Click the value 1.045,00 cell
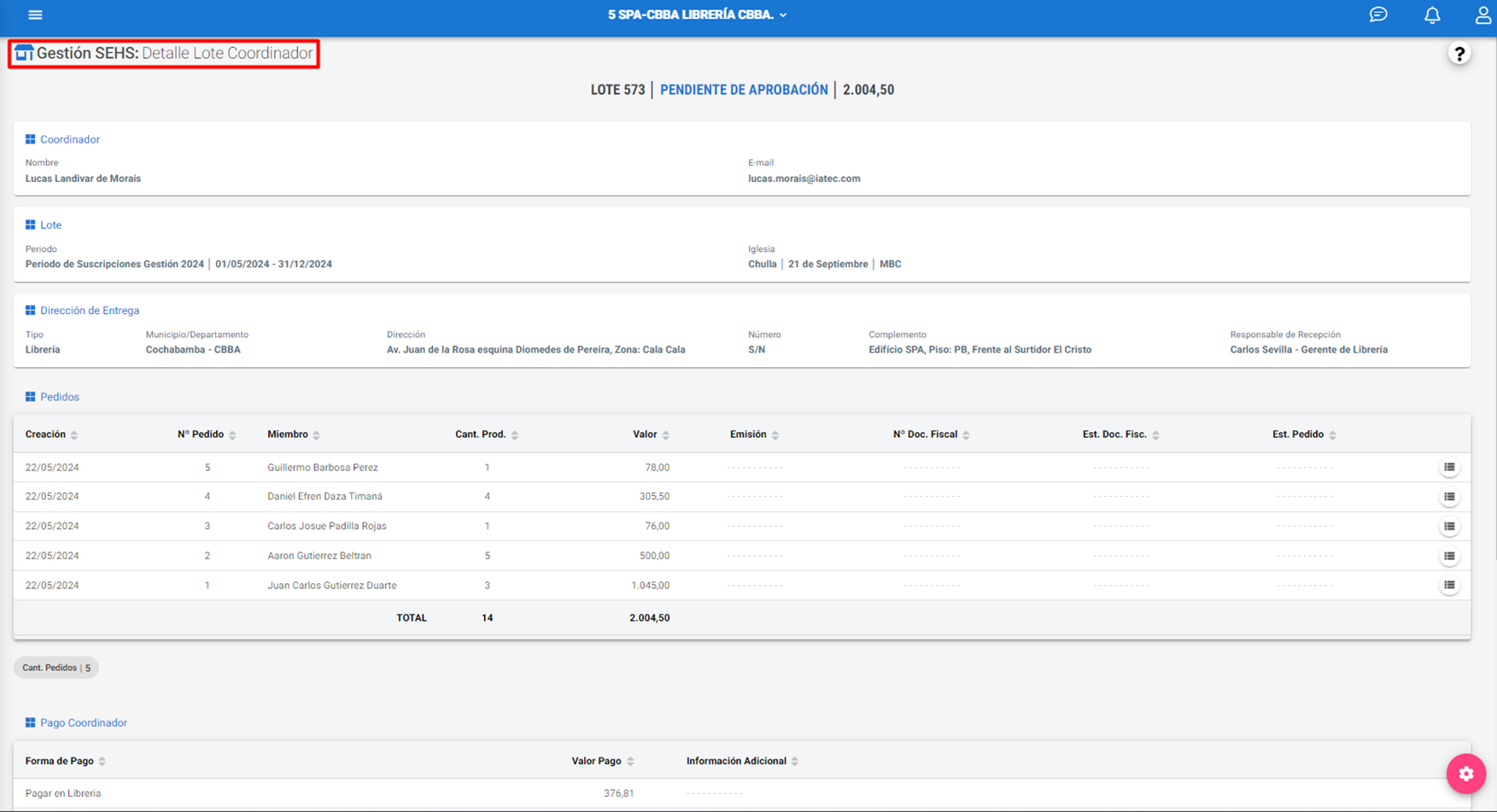Image resolution: width=1497 pixels, height=812 pixels. (650, 586)
